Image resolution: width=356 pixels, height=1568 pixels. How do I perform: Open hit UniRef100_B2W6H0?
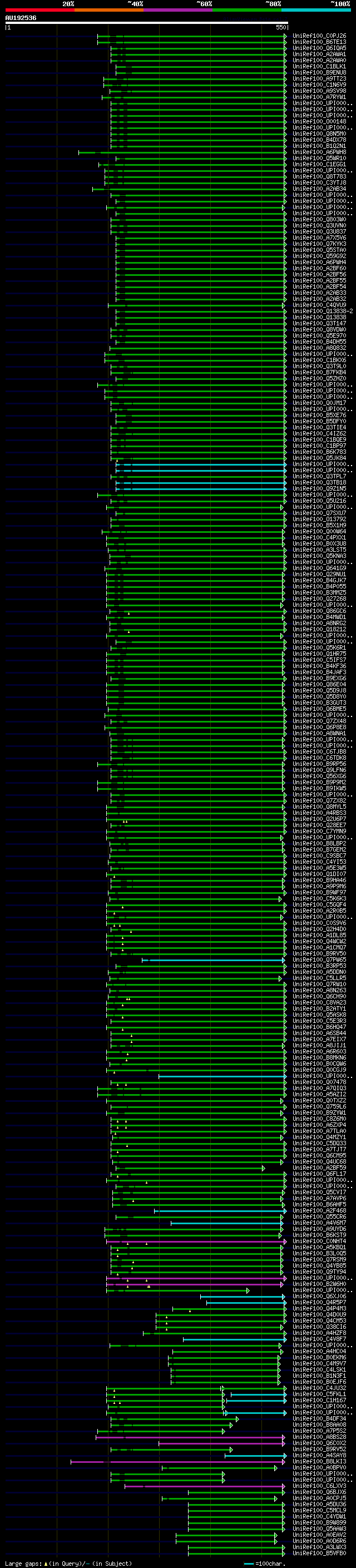click(319, 1284)
